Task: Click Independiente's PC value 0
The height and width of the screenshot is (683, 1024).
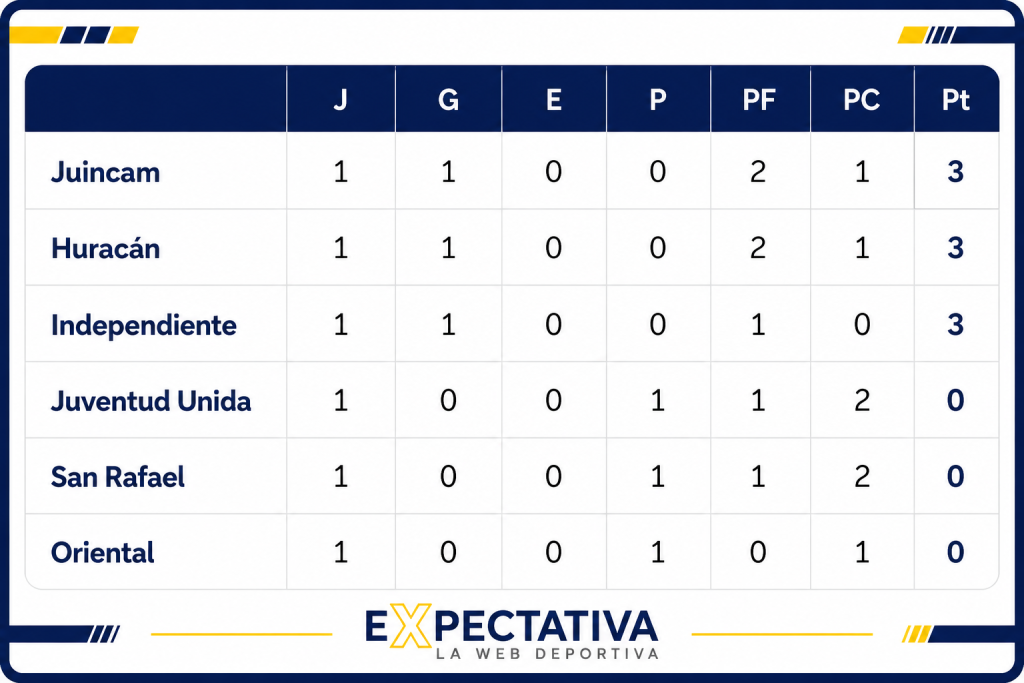Action: coord(862,324)
